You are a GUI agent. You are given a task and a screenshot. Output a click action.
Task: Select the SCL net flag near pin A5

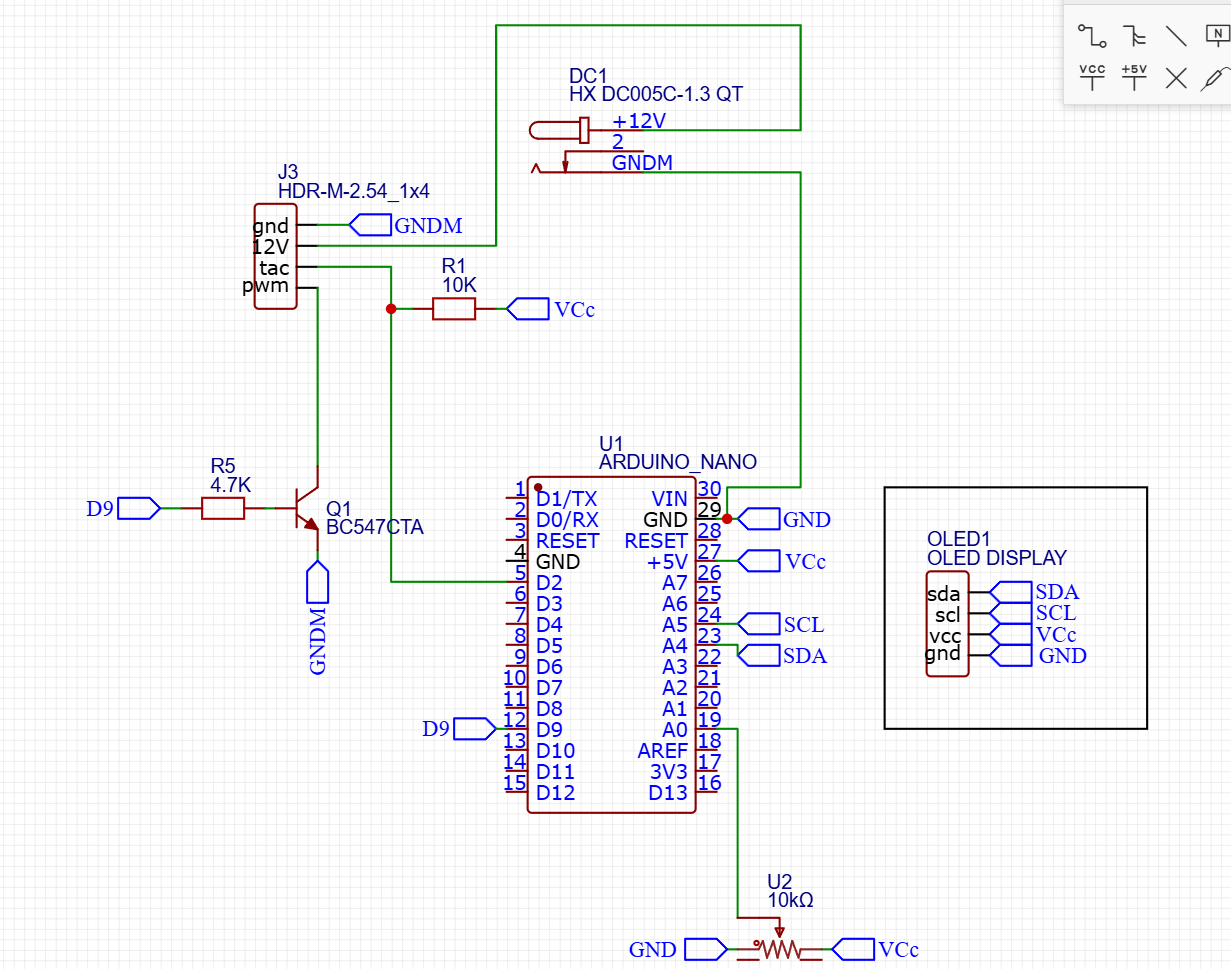760,624
